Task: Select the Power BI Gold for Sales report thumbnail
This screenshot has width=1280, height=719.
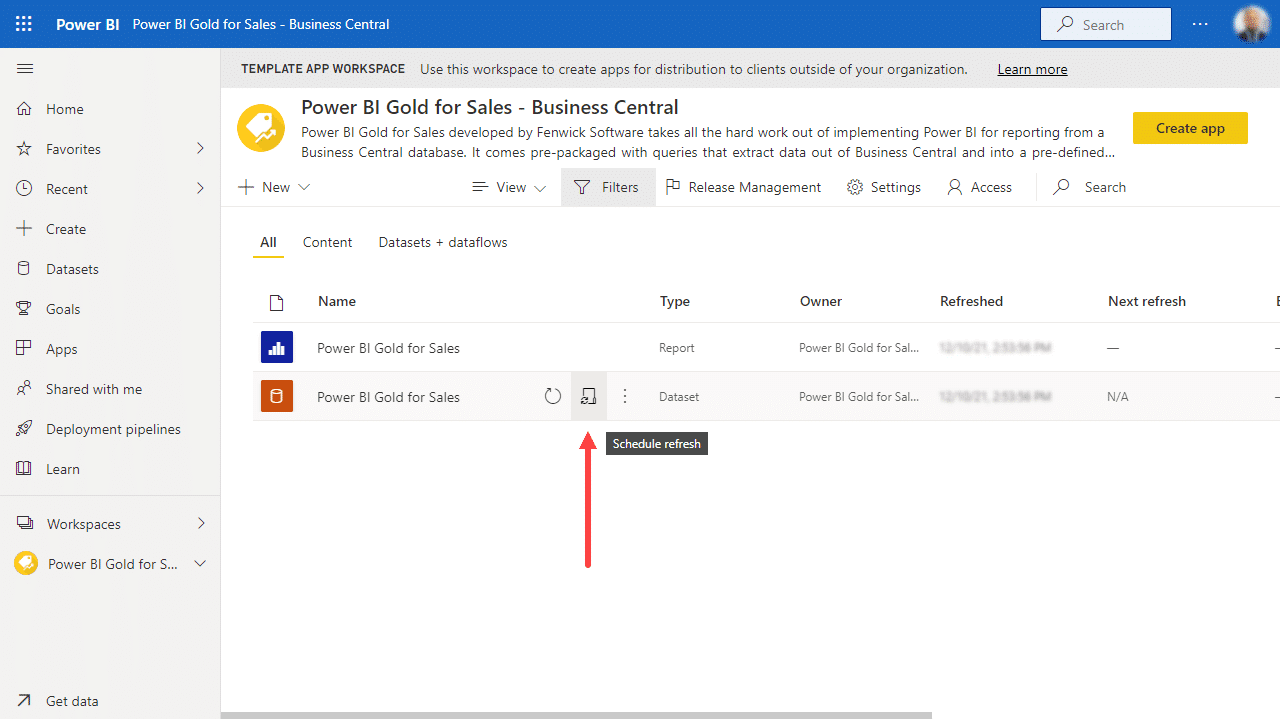Action: (x=276, y=347)
